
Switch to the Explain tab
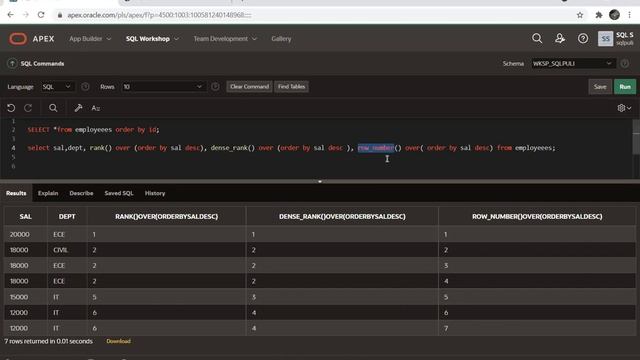[48, 193]
